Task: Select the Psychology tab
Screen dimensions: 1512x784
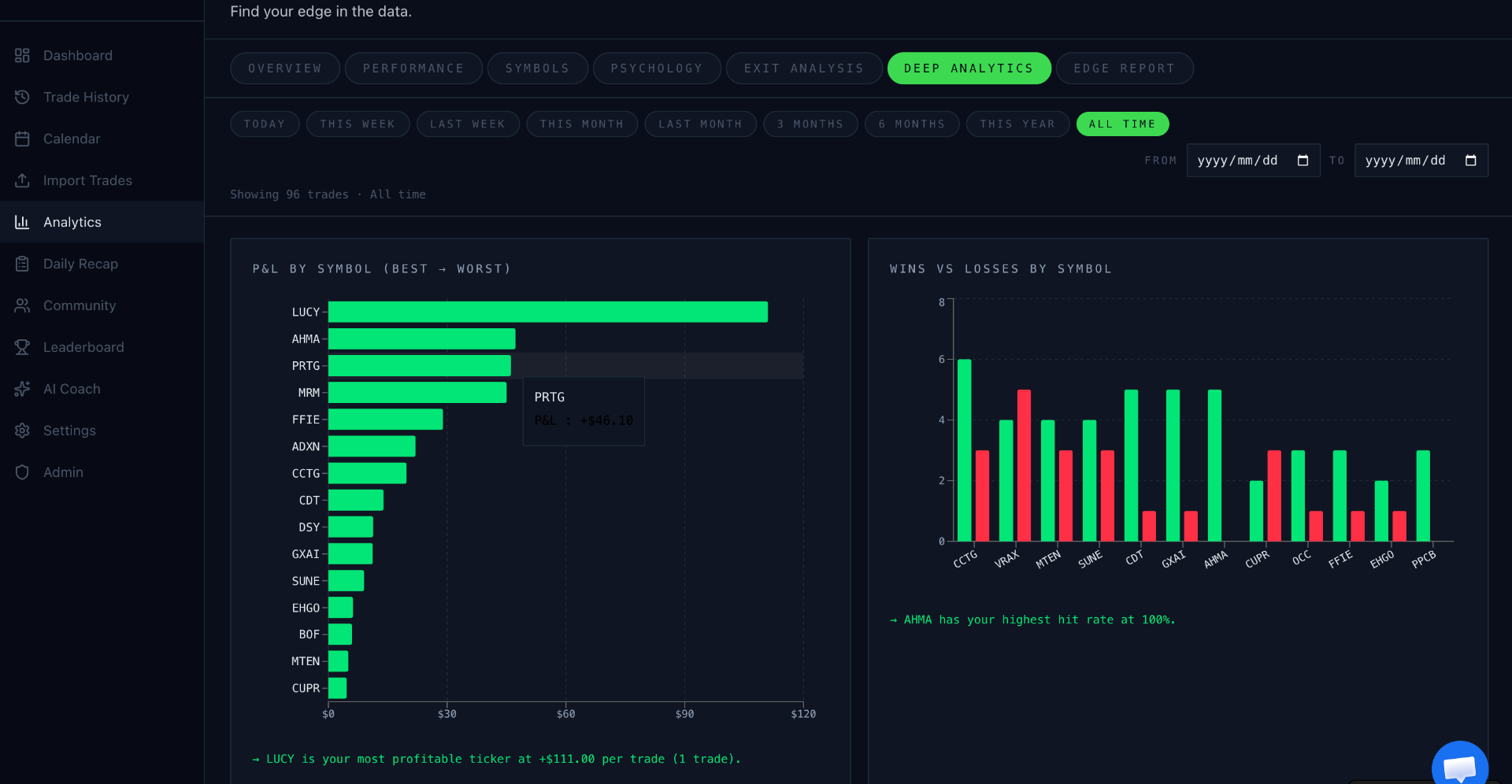Action: (657, 68)
